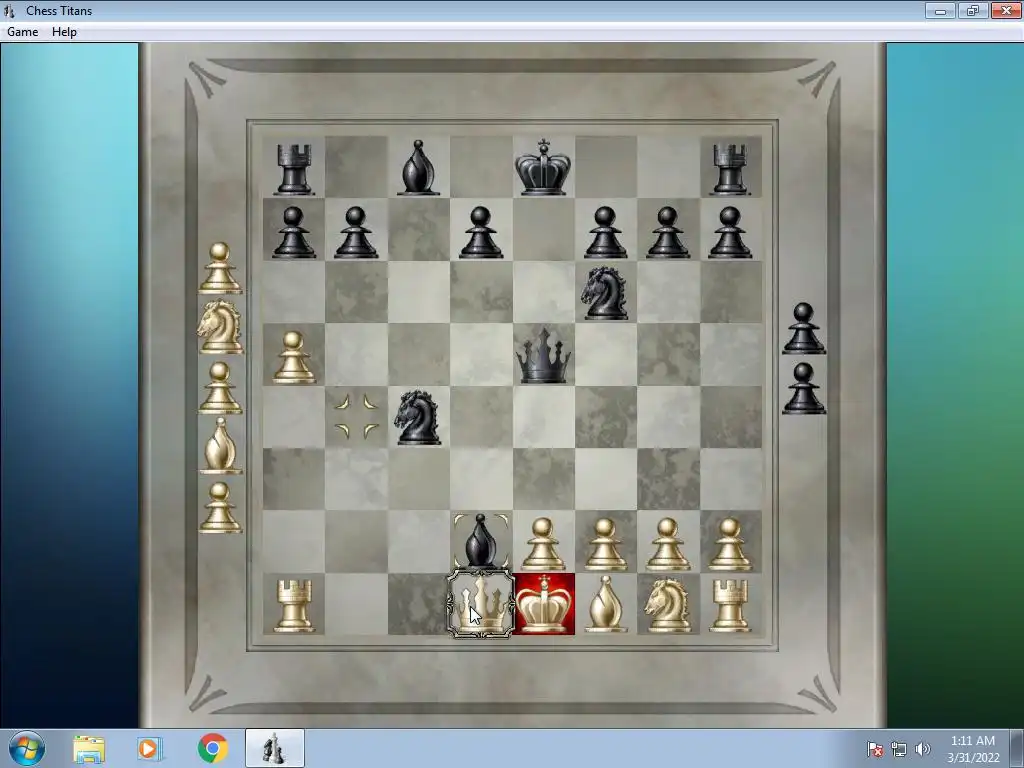
Task: Select the white rook on h1
Action: click(x=730, y=605)
